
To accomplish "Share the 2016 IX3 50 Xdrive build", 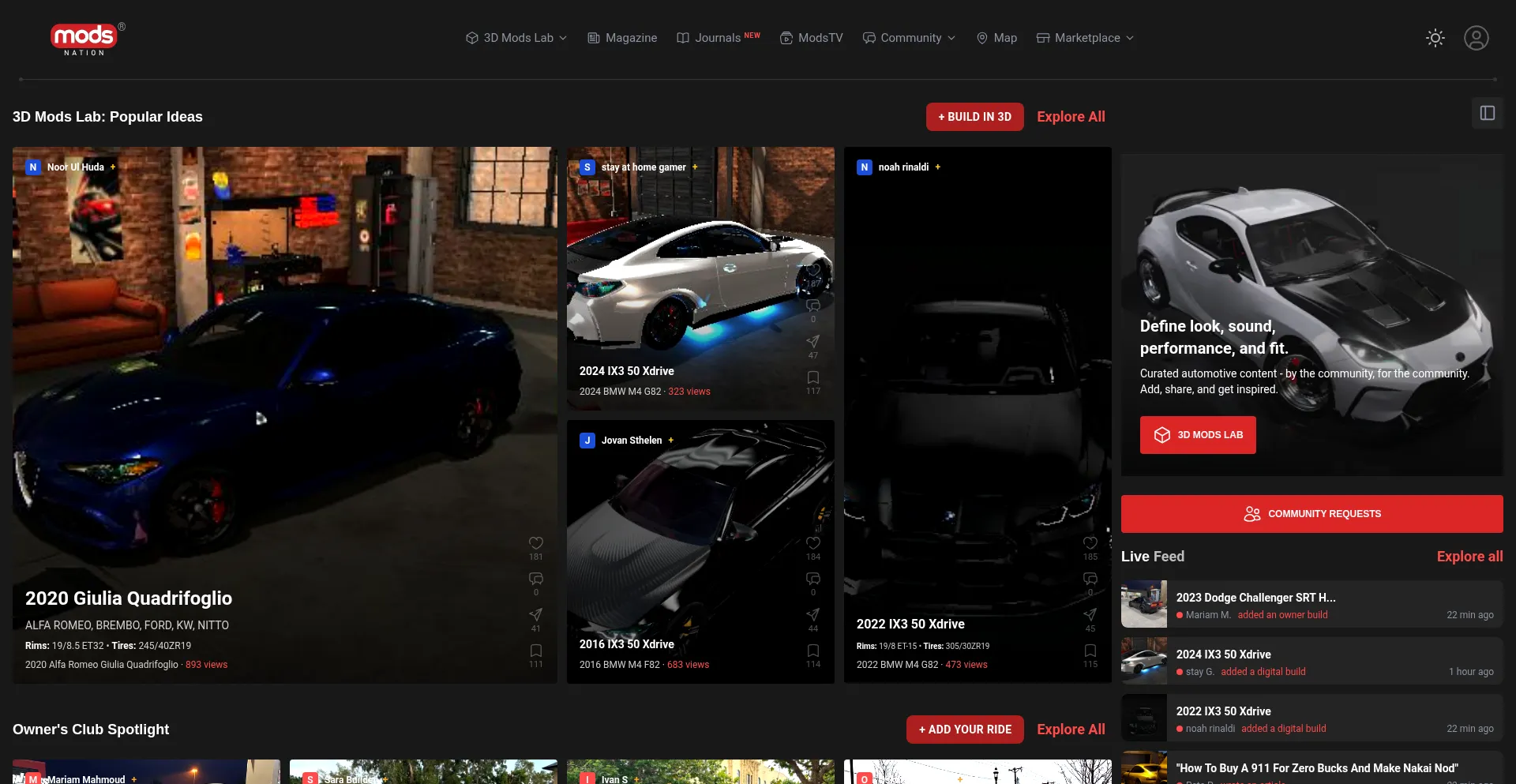I will click(x=813, y=614).
